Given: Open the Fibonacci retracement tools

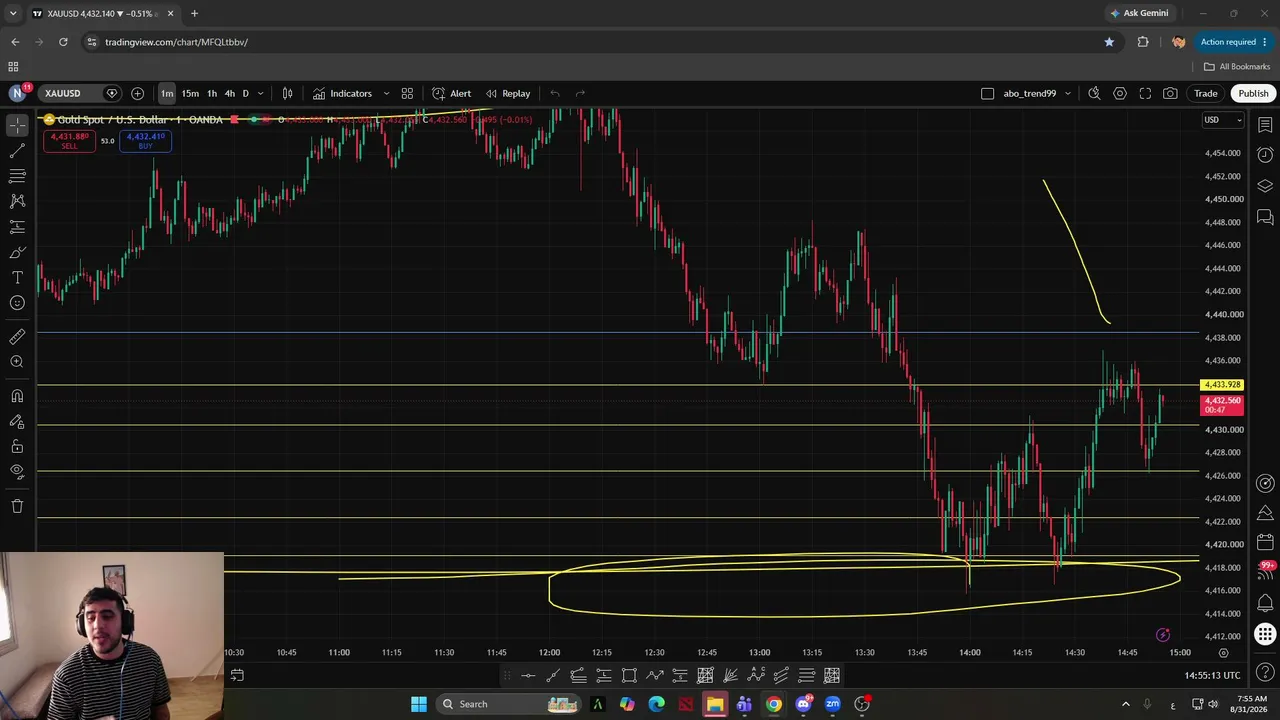Looking at the screenshot, I should (x=17, y=176).
